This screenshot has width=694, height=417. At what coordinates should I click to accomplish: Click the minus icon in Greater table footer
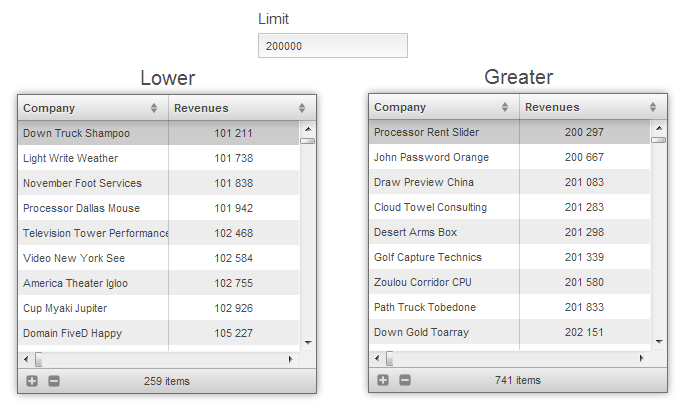click(x=405, y=380)
